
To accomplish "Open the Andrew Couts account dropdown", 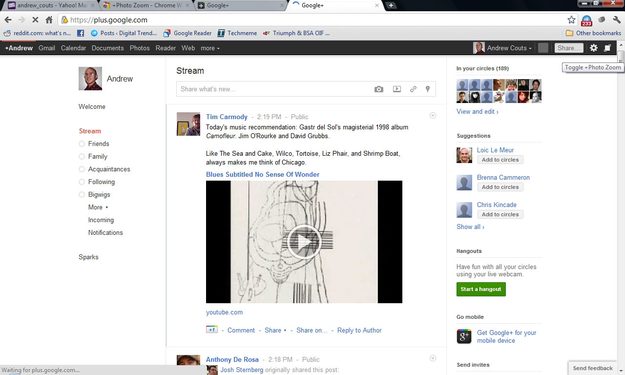I will [x=509, y=48].
